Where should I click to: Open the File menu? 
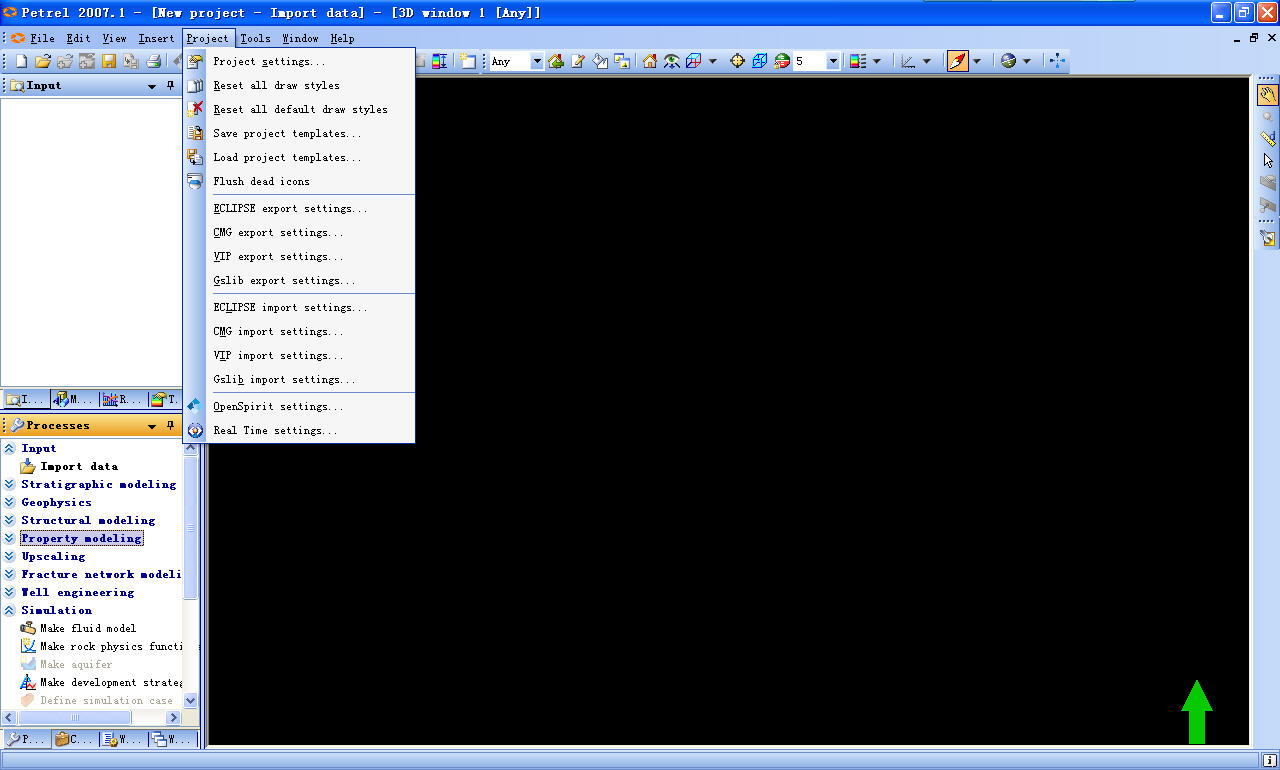pyautogui.click(x=42, y=39)
